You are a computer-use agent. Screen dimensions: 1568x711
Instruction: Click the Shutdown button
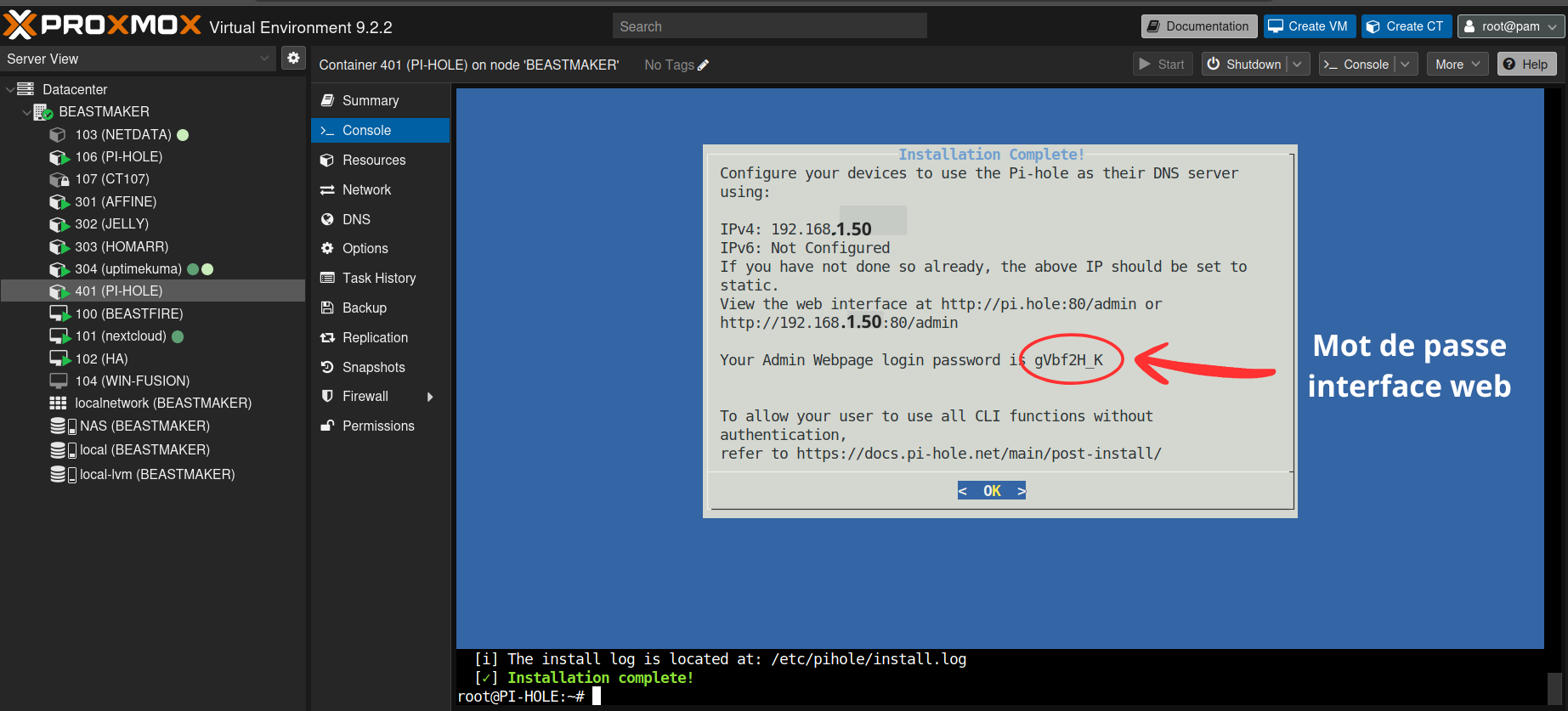(1245, 64)
